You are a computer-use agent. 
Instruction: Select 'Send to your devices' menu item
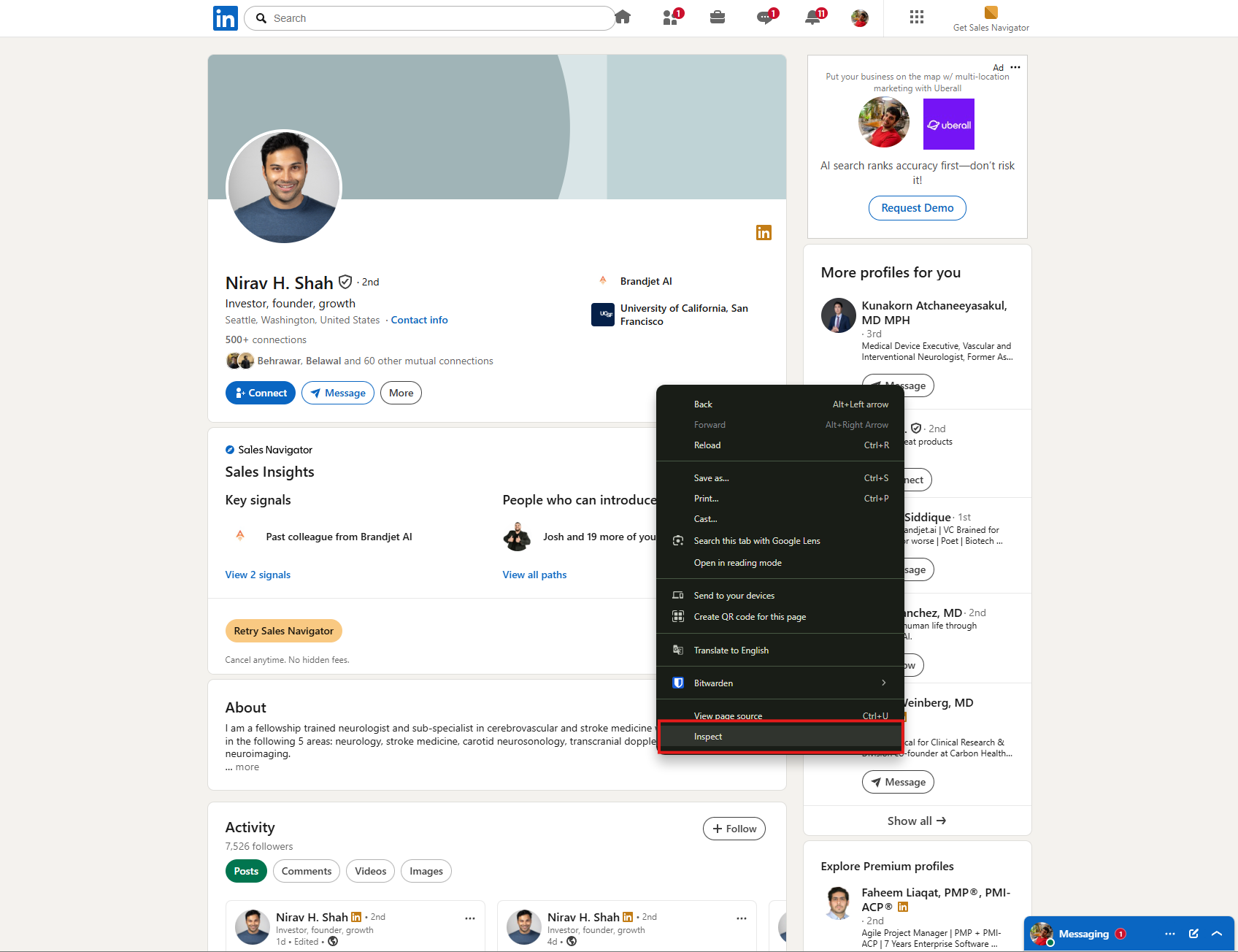click(x=780, y=596)
